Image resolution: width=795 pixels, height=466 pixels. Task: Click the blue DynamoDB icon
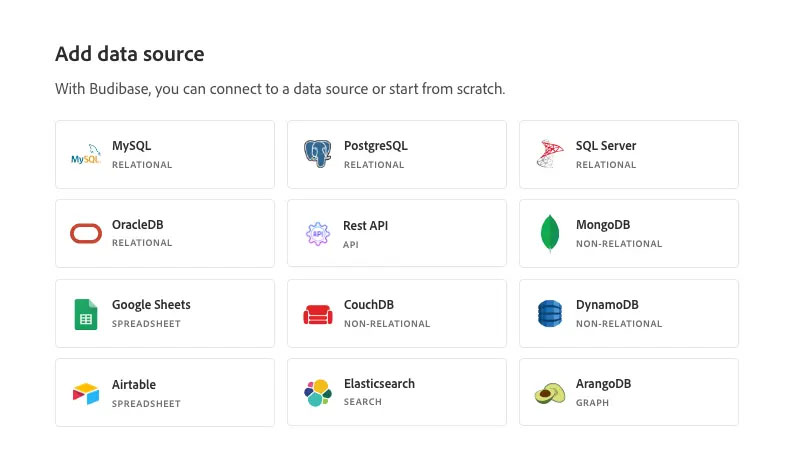click(x=550, y=313)
